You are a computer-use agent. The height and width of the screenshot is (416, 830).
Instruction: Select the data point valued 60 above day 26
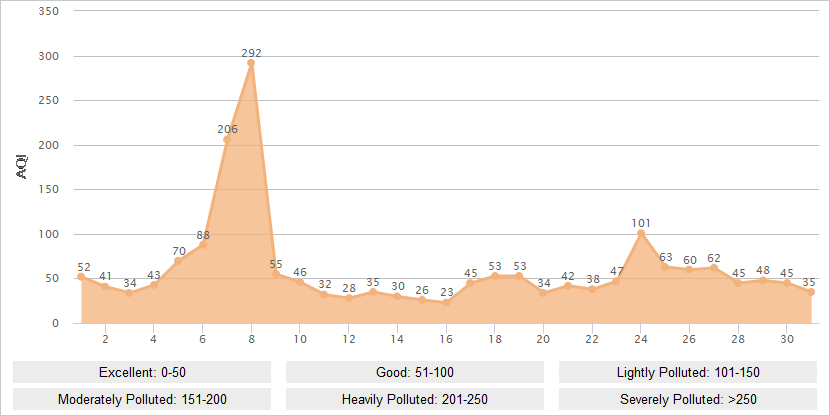[689, 269]
